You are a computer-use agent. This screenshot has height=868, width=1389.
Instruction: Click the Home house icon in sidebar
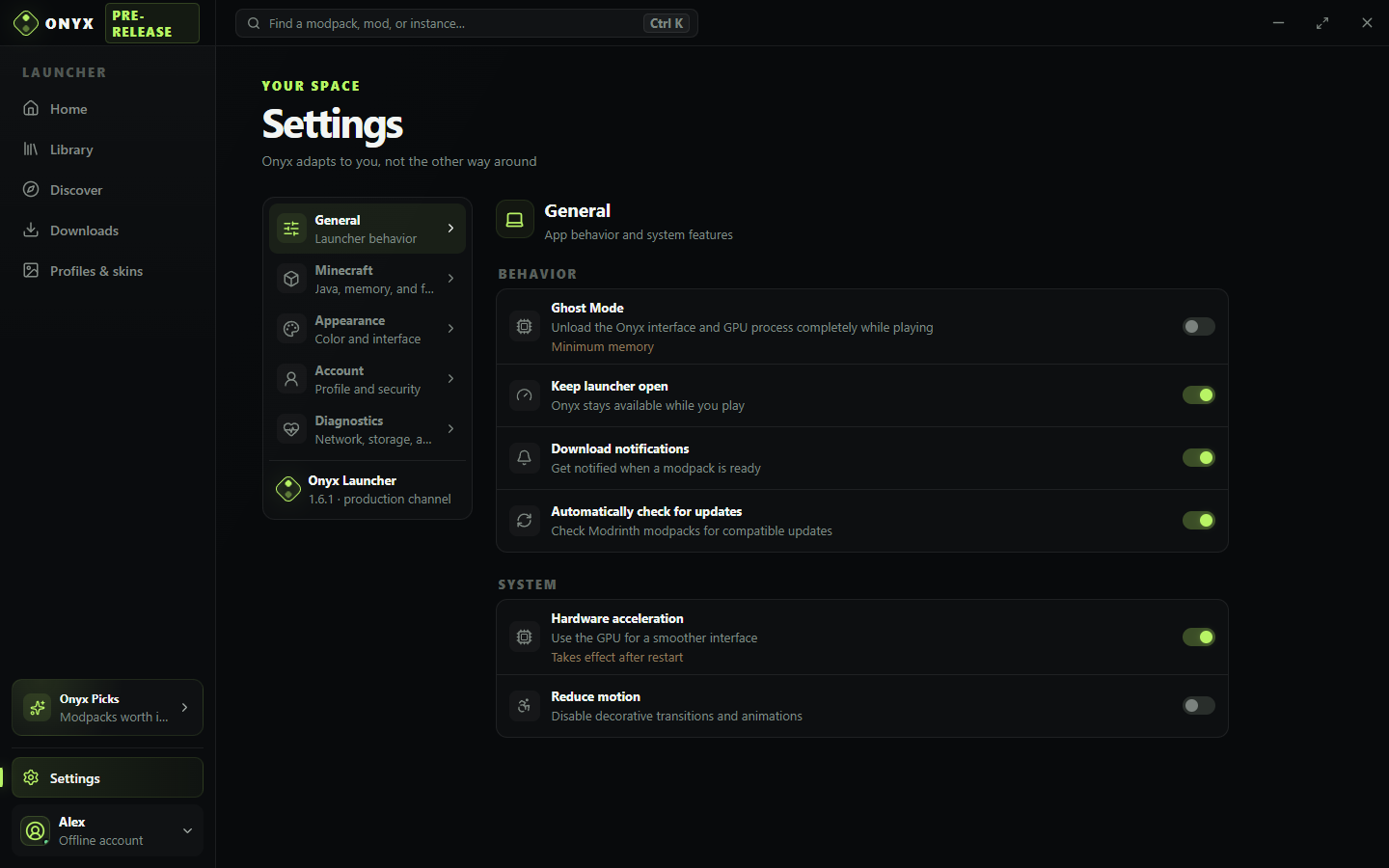point(31,108)
